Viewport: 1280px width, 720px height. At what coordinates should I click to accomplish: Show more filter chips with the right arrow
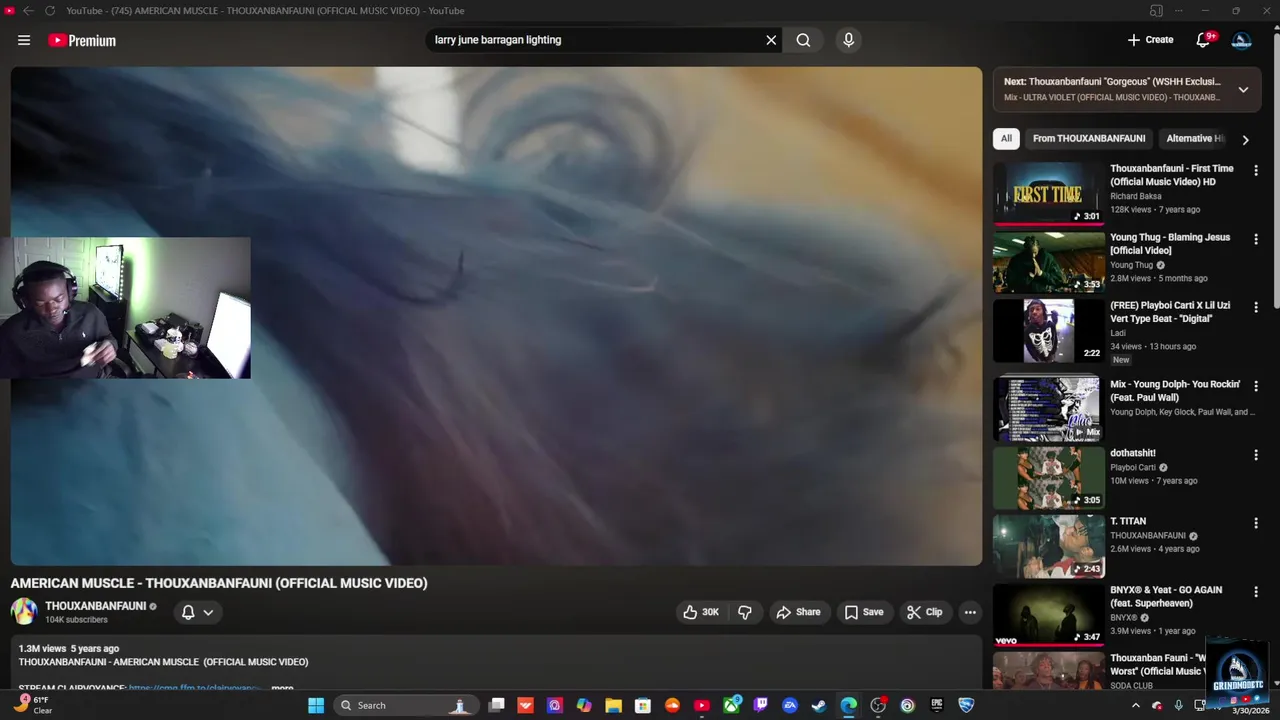[1245, 140]
